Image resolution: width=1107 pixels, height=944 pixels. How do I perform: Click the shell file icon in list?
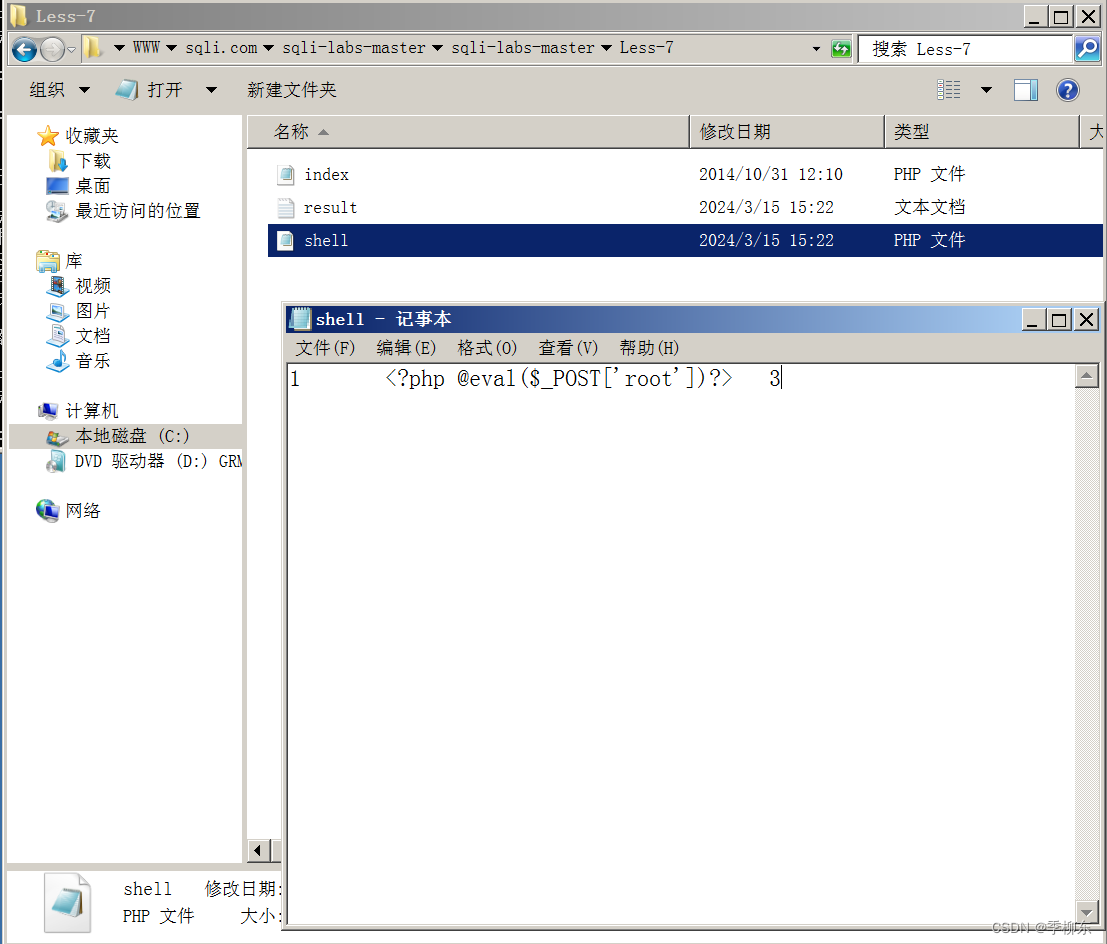pos(286,241)
